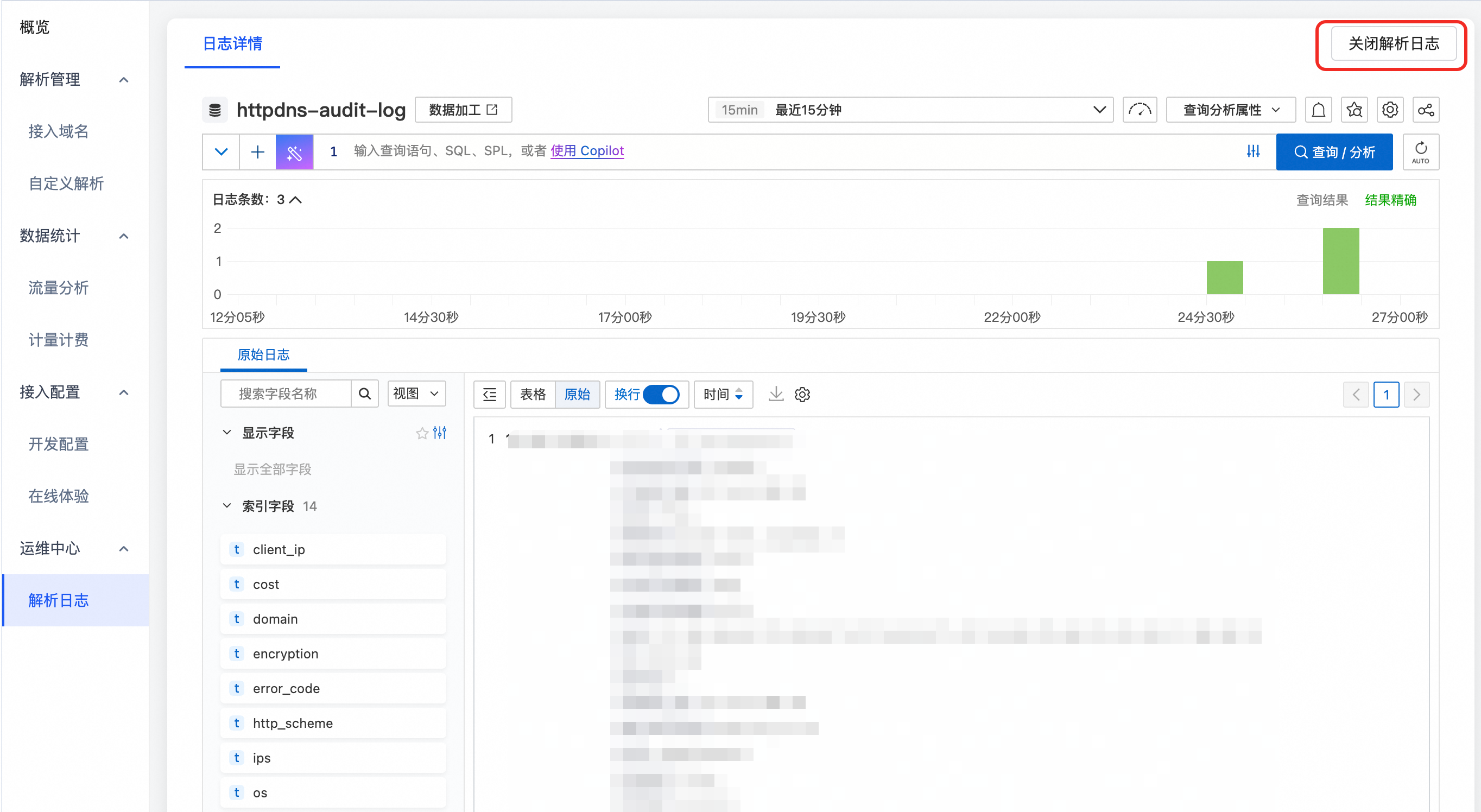The image size is (1481, 812).
Task: Click the speedometer icon near time selector
Action: pos(1139,110)
